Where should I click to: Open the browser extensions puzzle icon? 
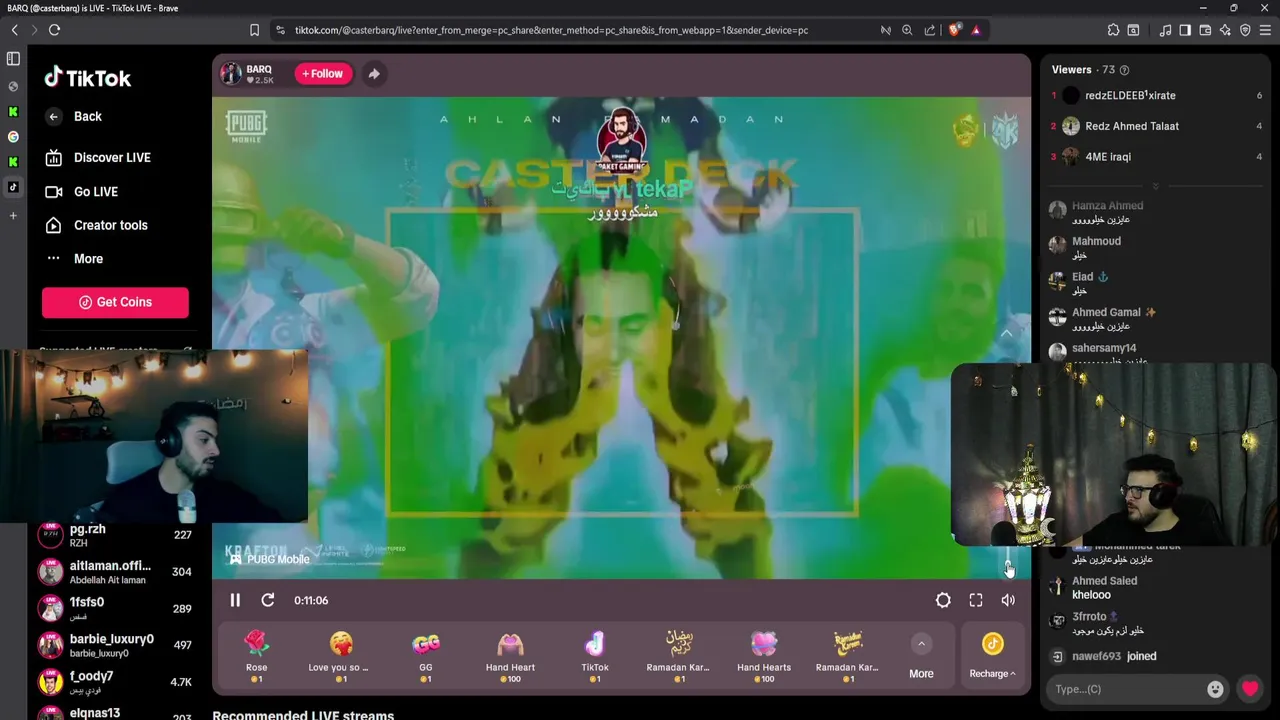click(1113, 30)
